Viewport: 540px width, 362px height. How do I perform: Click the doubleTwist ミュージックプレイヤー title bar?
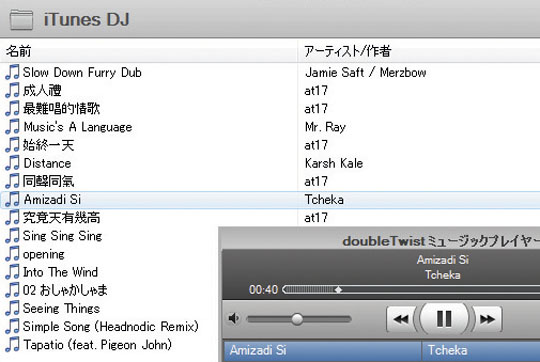(x=441, y=241)
